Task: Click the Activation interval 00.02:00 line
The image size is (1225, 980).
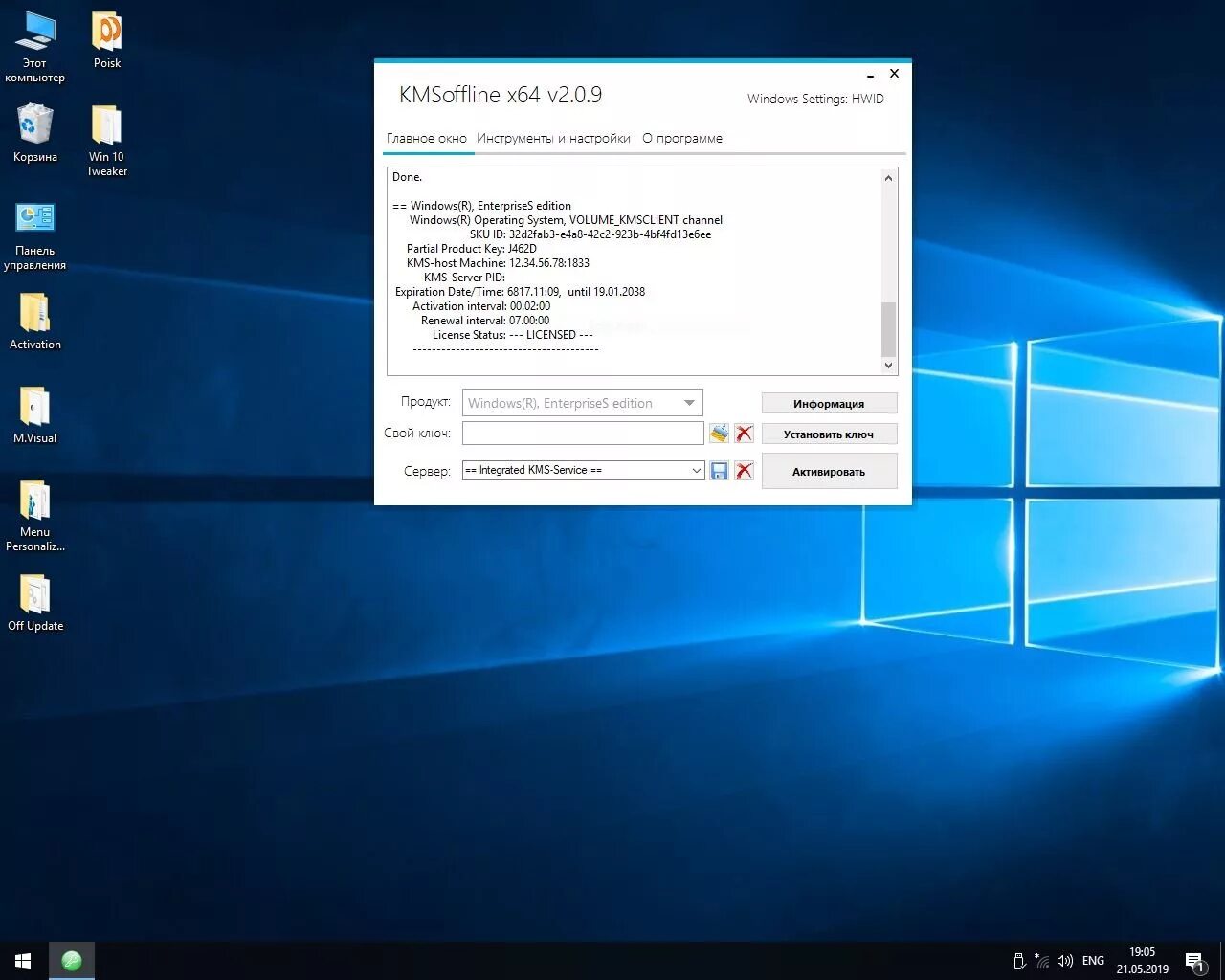Action: click(481, 306)
